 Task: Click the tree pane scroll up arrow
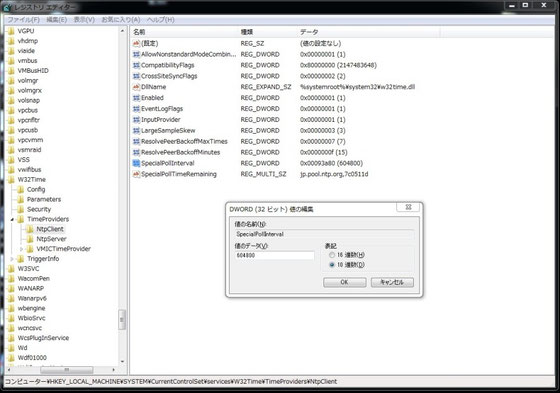[122, 31]
